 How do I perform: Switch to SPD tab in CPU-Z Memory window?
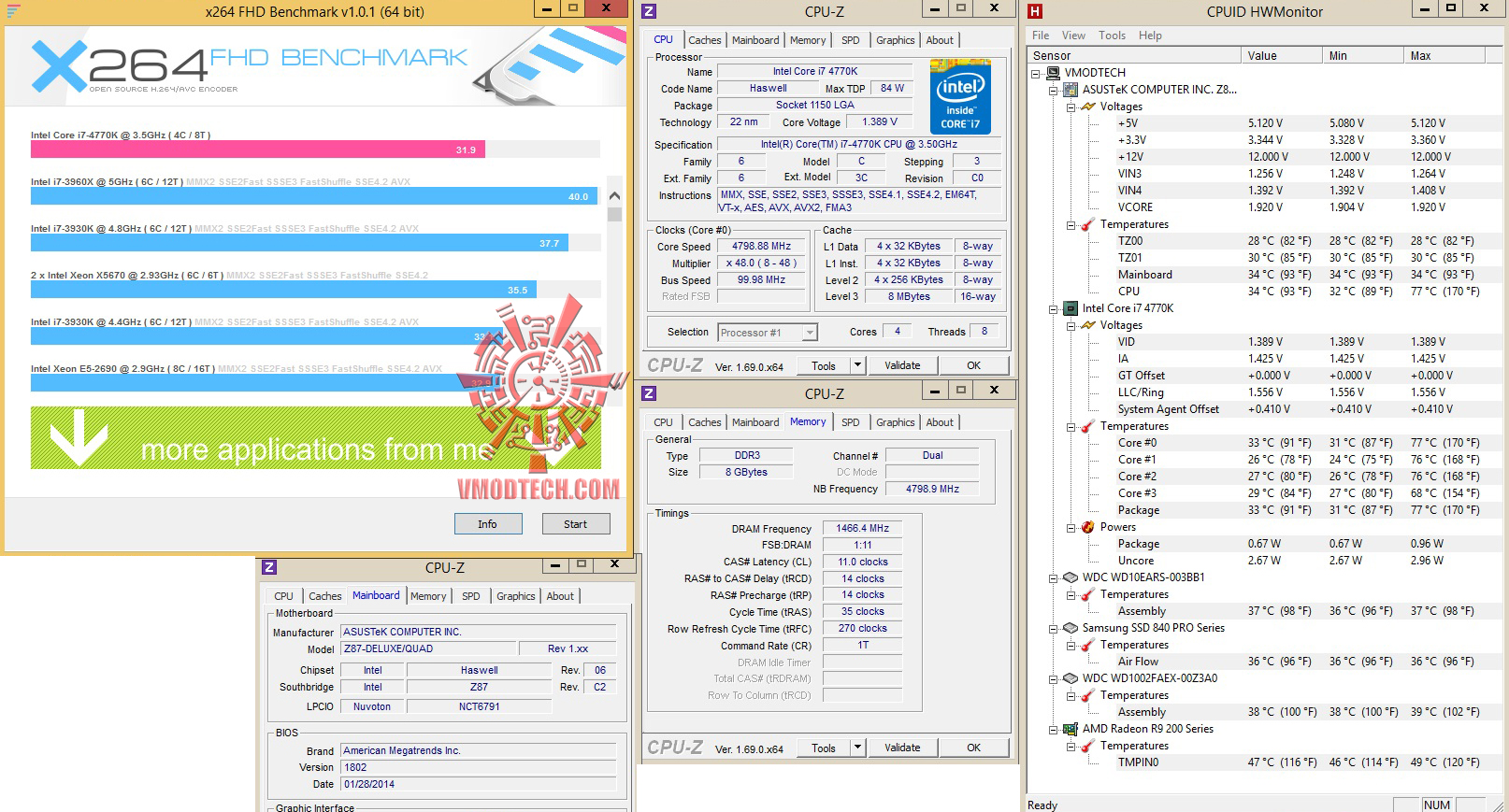pos(850,422)
